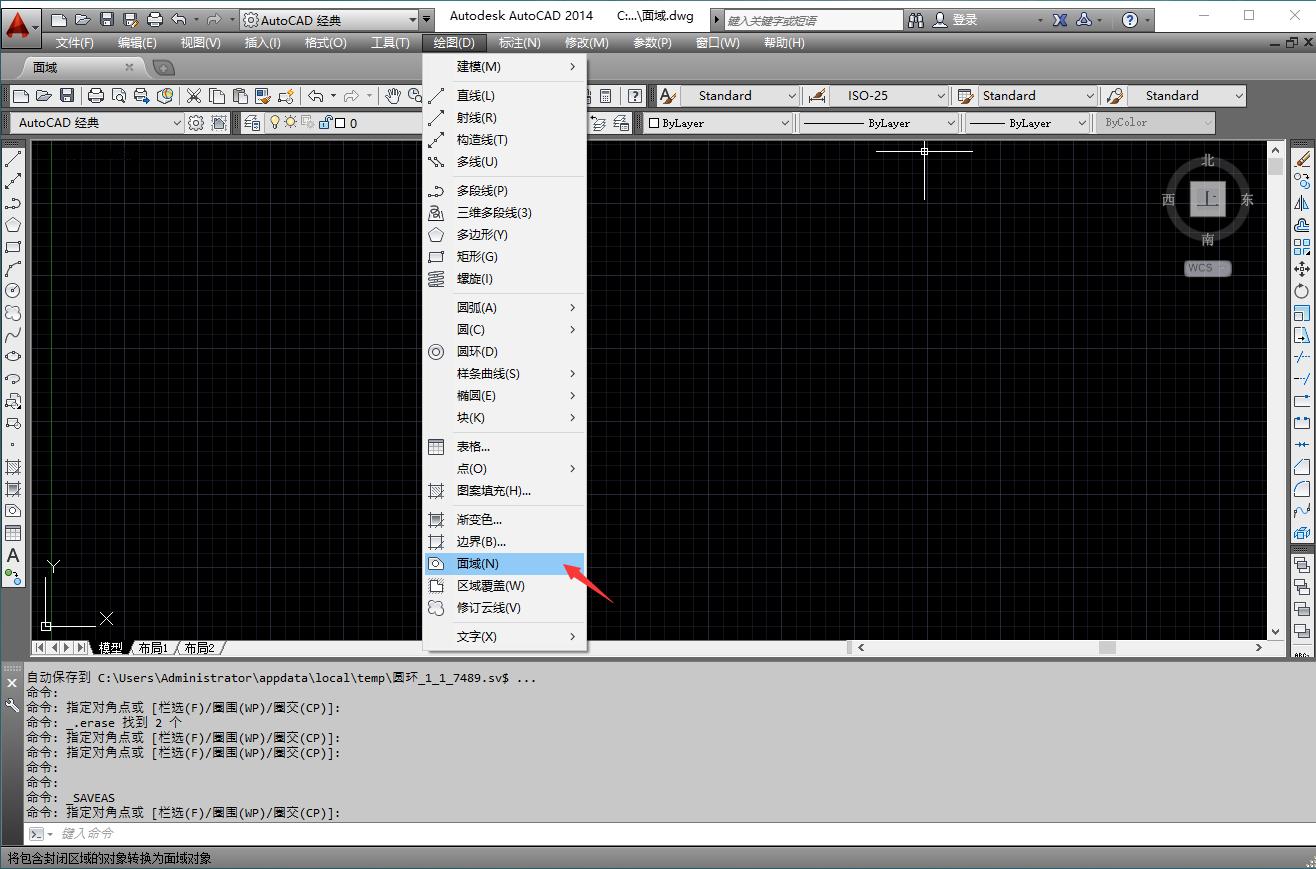This screenshot has width=1316, height=869.
Task: Select the Line tool in left toolbar
Action: [14, 159]
